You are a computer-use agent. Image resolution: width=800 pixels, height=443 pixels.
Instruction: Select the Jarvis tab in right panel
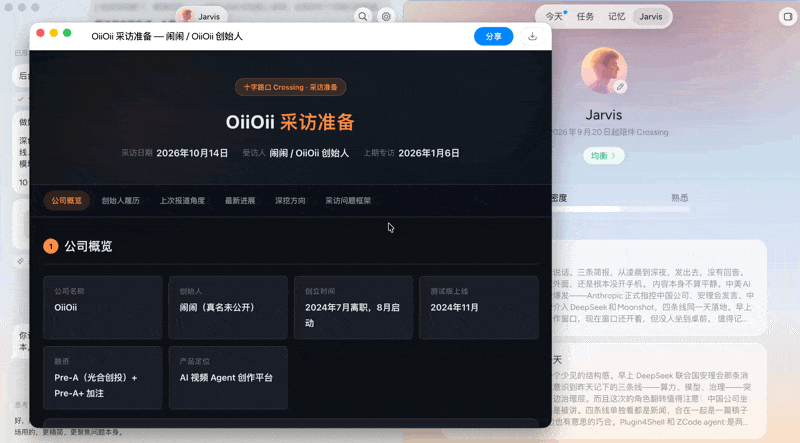[x=651, y=16]
